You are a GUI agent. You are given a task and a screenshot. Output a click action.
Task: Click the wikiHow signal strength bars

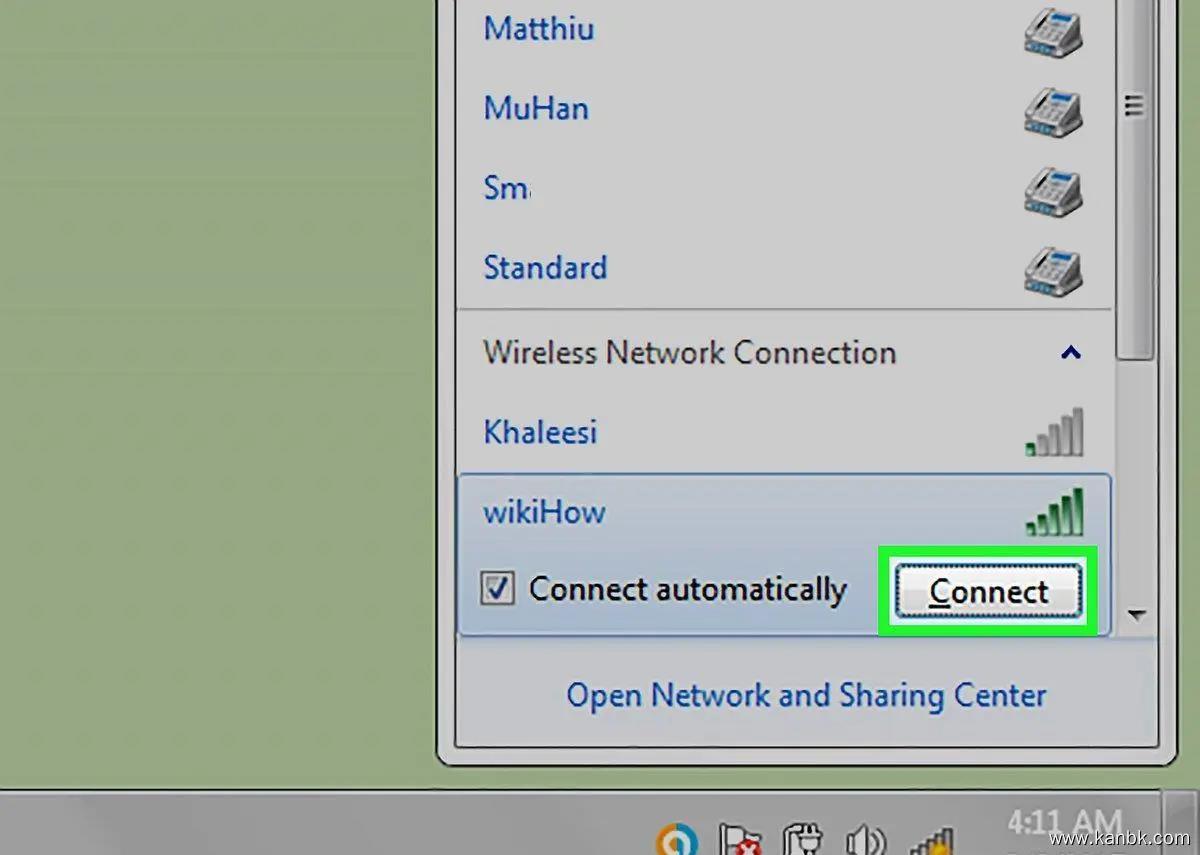click(1054, 512)
